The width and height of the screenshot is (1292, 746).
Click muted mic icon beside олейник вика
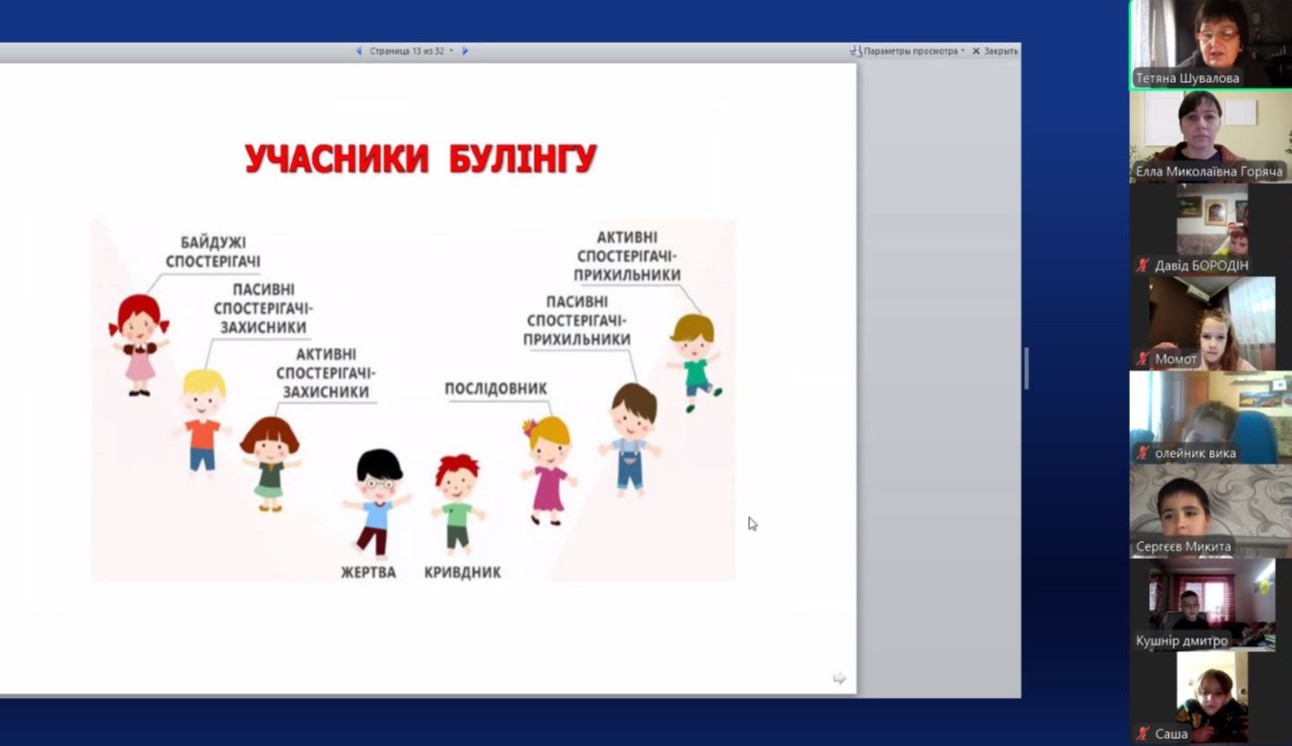pos(1143,453)
